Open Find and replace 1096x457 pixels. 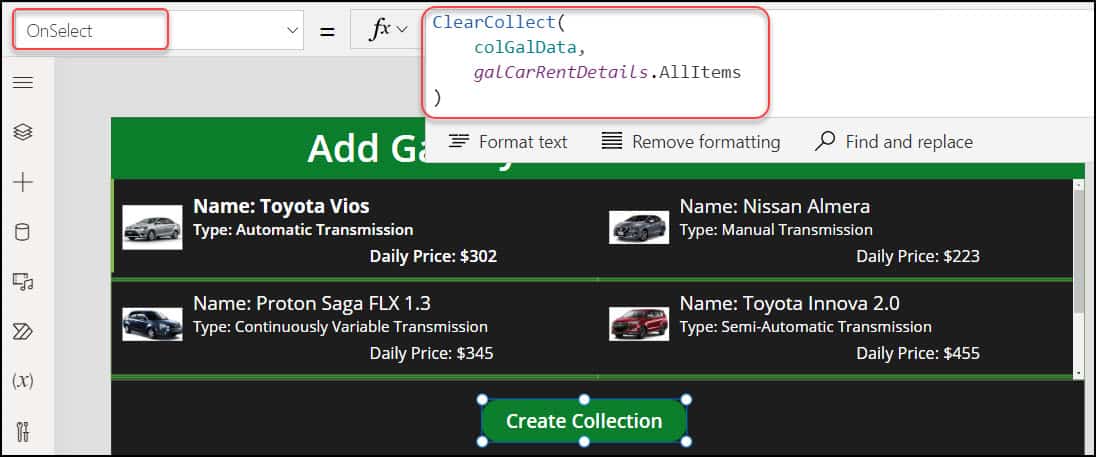pos(894,142)
